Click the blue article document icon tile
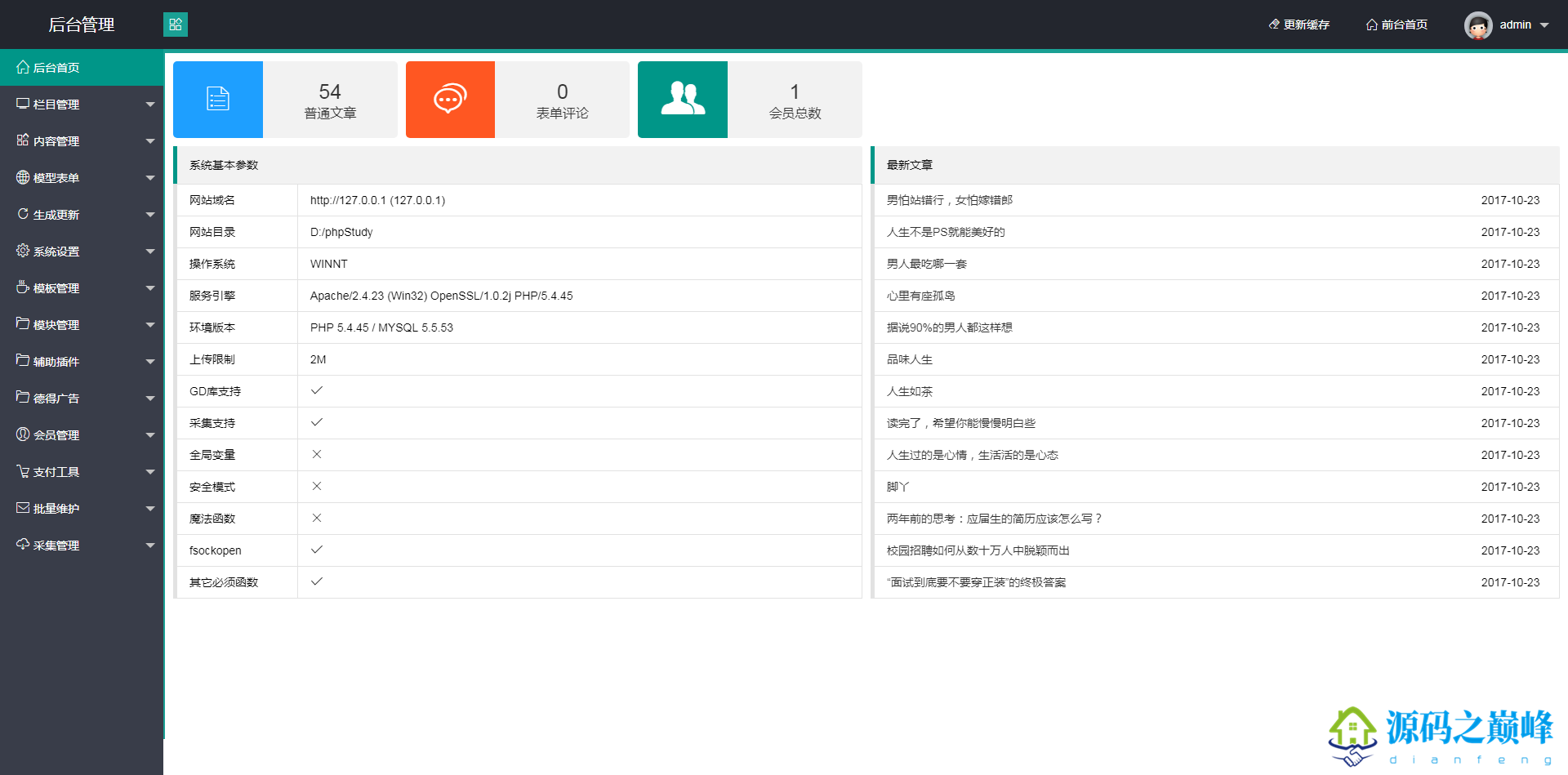Screen dimensions: 1568x775 point(218,100)
